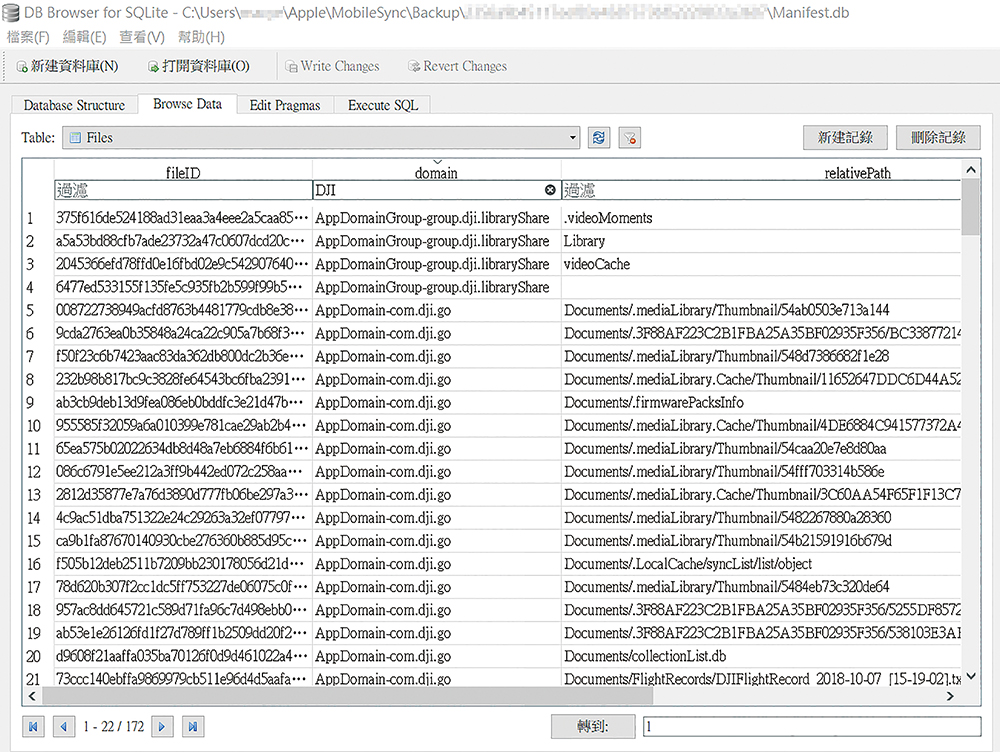Image resolution: width=1000 pixels, height=752 pixels.
Task: Open the 查看(V) menu
Action: [x=142, y=37]
